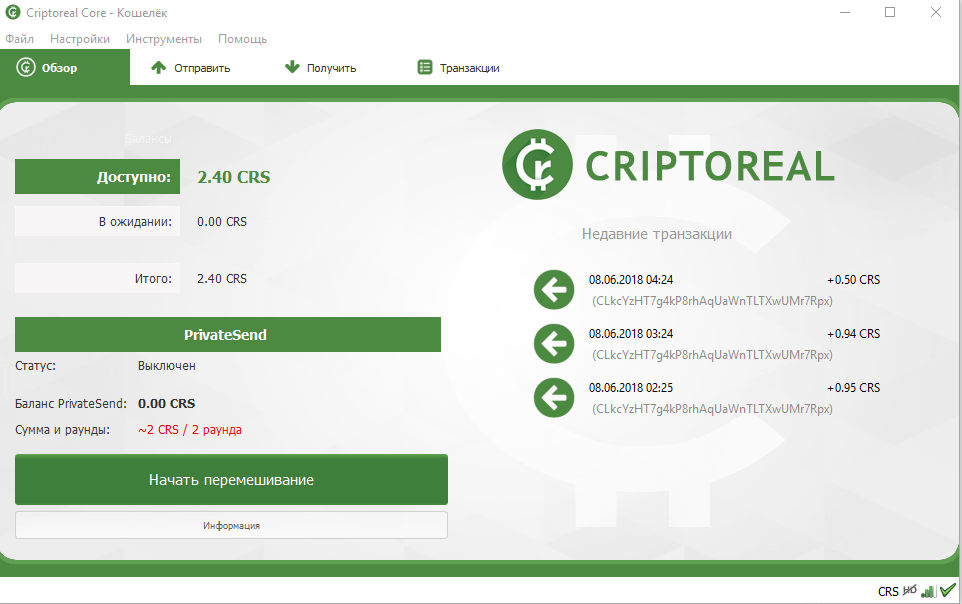The image size is (962, 604).
Task: Click the +0.50 CRS amount
Action: tap(853, 280)
